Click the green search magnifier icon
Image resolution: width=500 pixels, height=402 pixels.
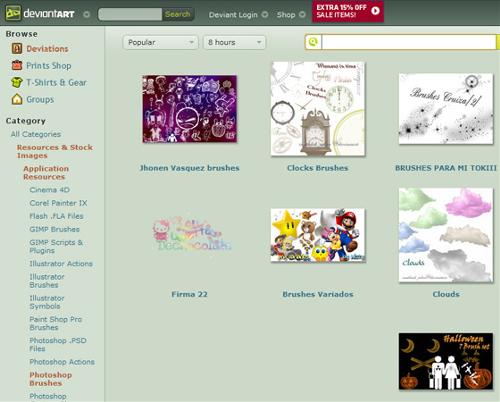(x=313, y=42)
